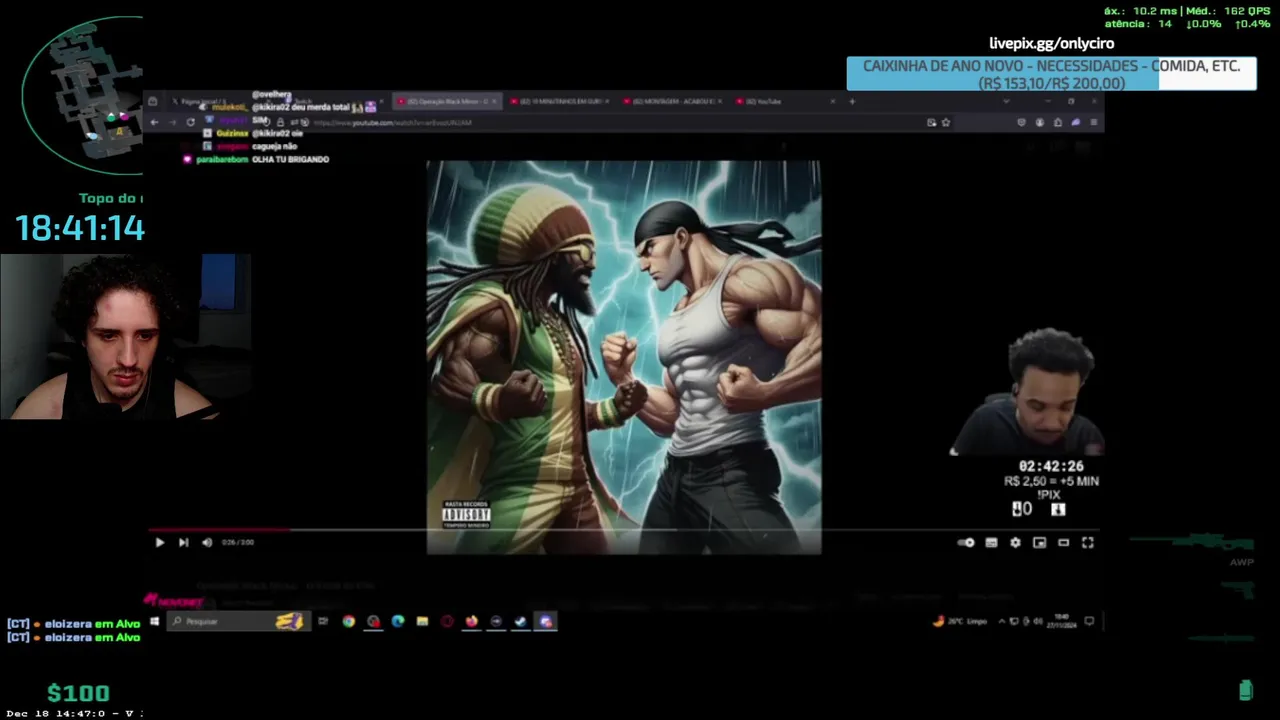Mute the YouTube player volume

pos(207,542)
